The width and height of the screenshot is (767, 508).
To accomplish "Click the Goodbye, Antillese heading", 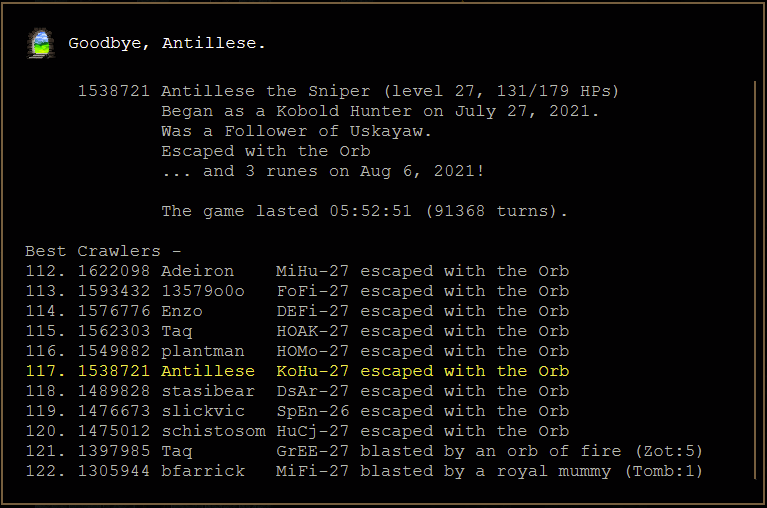I will pos(167,44).
